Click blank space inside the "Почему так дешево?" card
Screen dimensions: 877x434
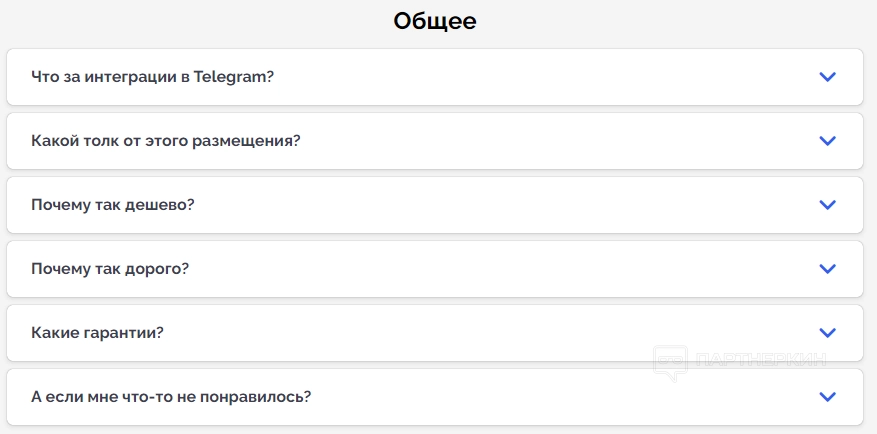coord(500,205)
